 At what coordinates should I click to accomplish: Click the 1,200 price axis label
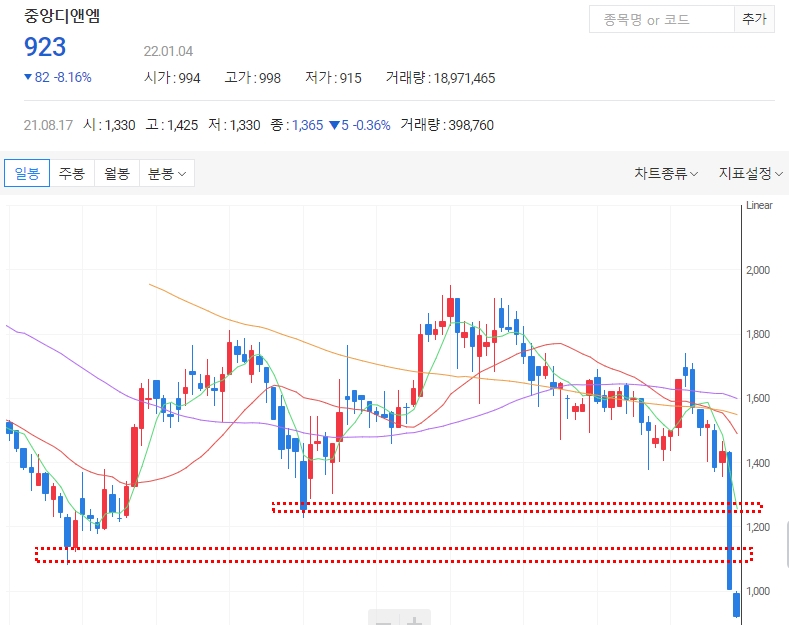click(758, 527)
